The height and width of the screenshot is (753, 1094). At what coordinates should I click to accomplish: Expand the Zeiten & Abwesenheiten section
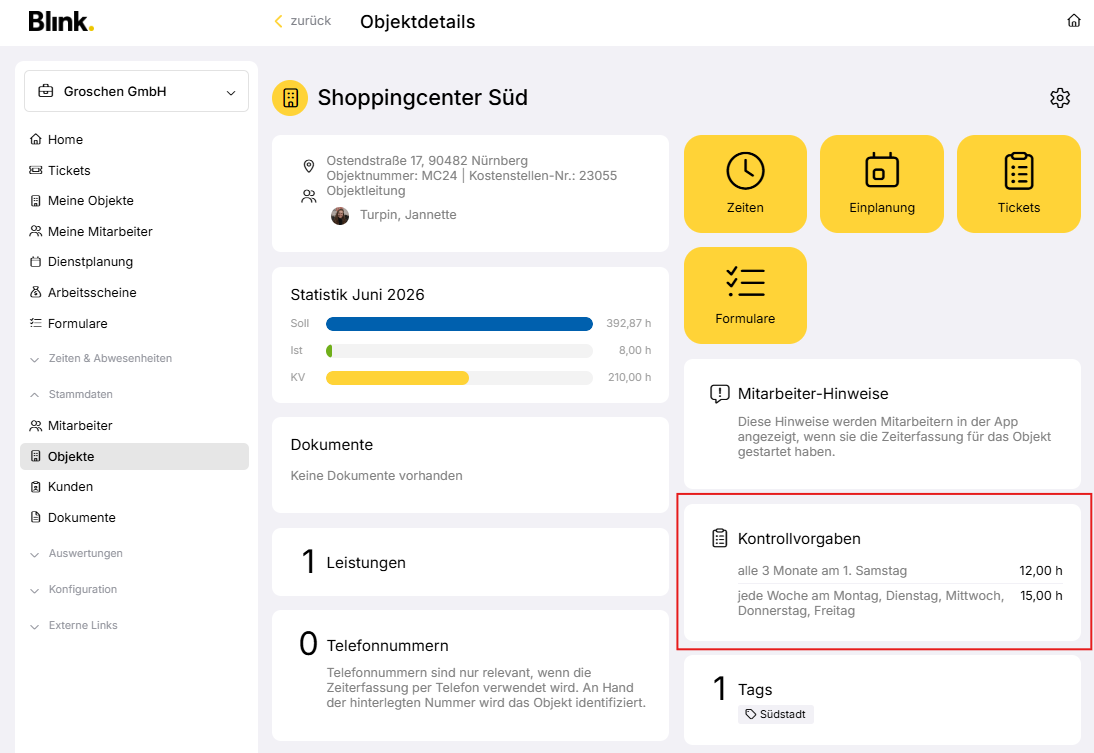pyautogui.click(x=110, y=359)
